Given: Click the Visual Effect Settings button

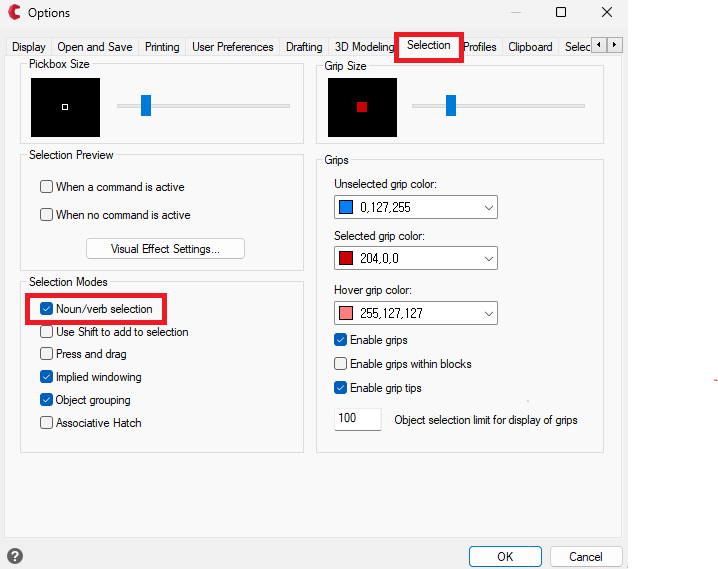Looking at the screenshot, I should click(165, 249).
